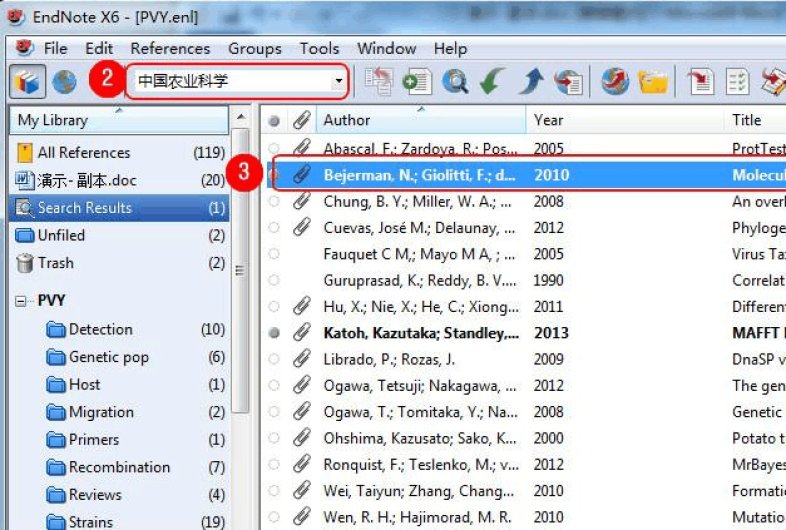Select Bejerman, N. 2010 reference row
Viewport: 786px width, 530px height.
click(528, 174)
